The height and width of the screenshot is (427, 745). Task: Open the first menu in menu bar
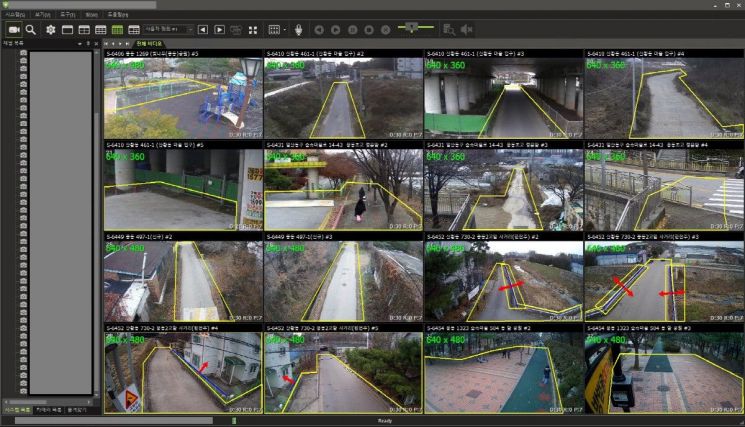(x=14, y=15)
